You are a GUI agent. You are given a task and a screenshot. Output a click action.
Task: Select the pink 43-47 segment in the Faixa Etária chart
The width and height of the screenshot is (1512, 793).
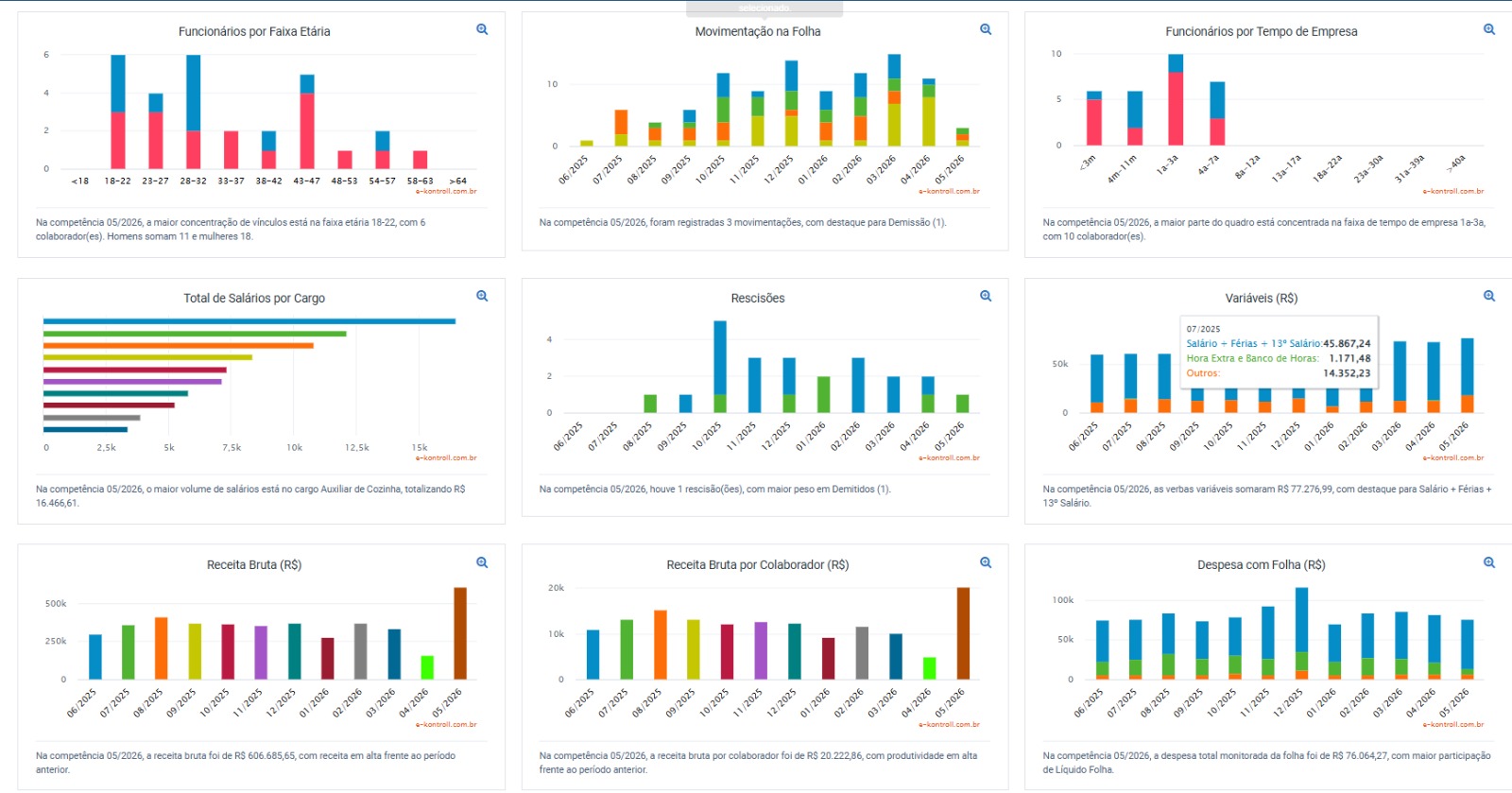(307, 130)
